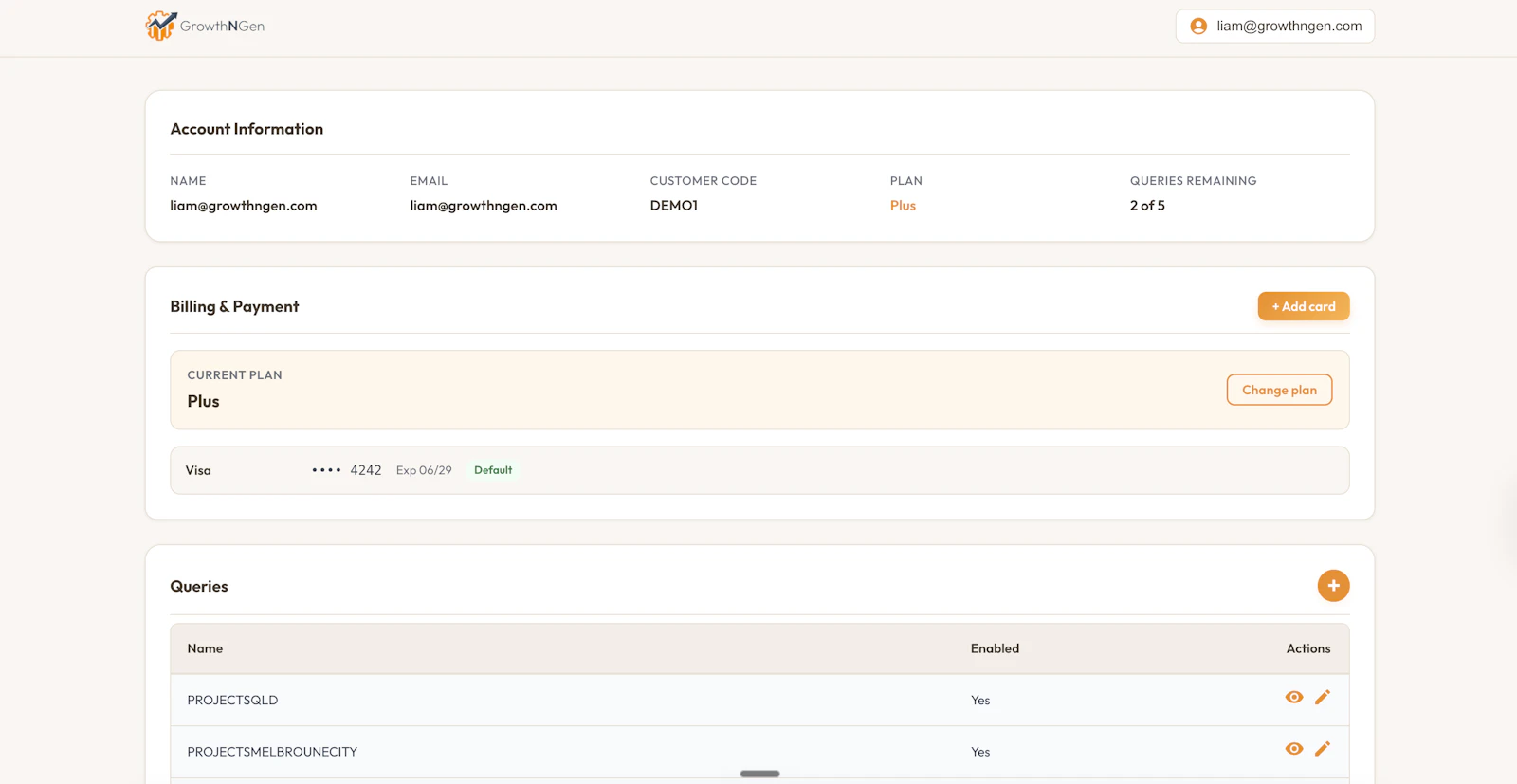Click the Plus label under CURRENT PLAN

[203, 401]
